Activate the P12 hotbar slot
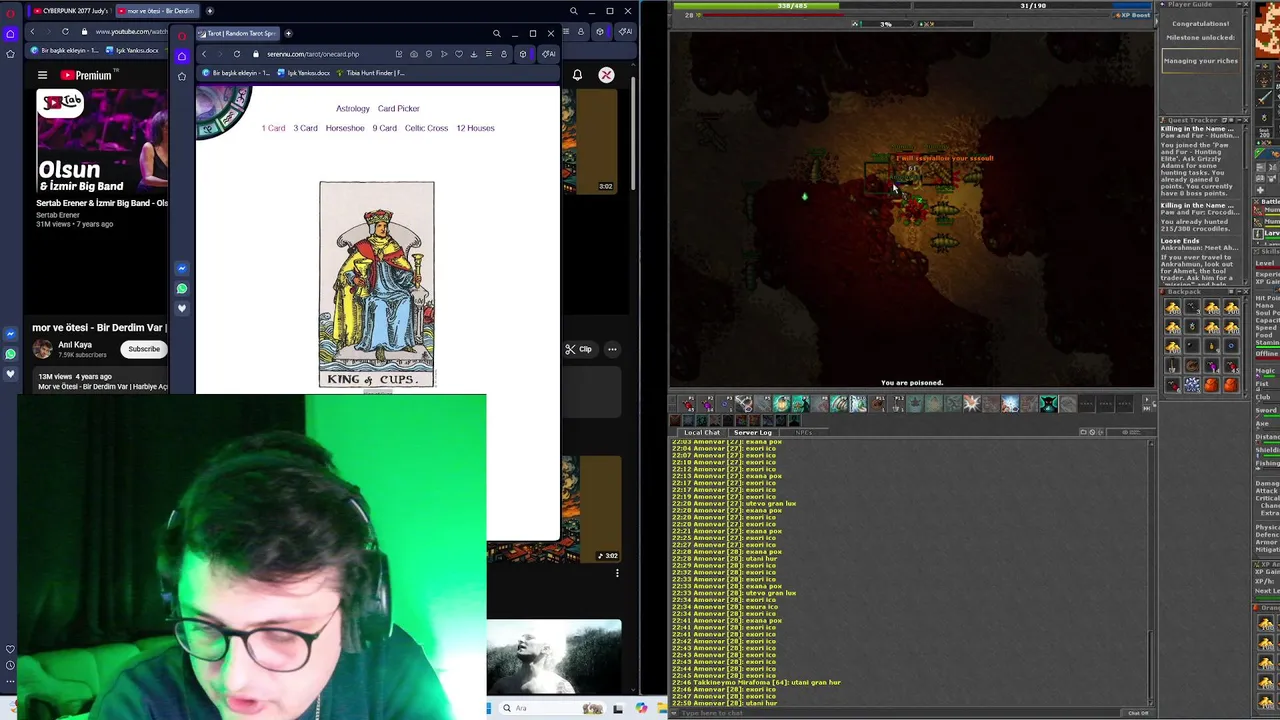This screenshot has height=720, width=1280. pos(897,404)
